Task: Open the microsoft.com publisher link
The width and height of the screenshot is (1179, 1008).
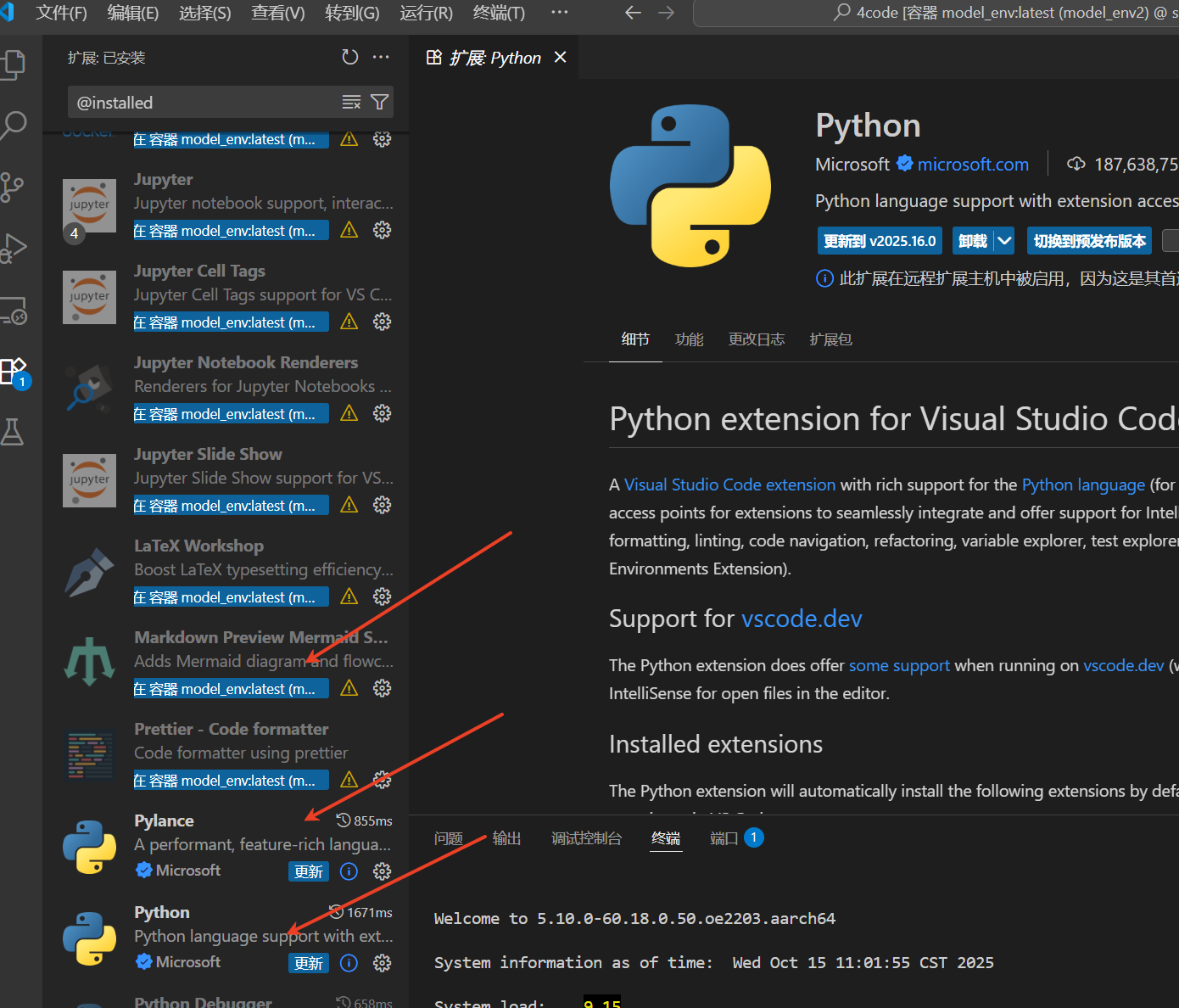Action: pyautogui.click(x=973, y=165)
